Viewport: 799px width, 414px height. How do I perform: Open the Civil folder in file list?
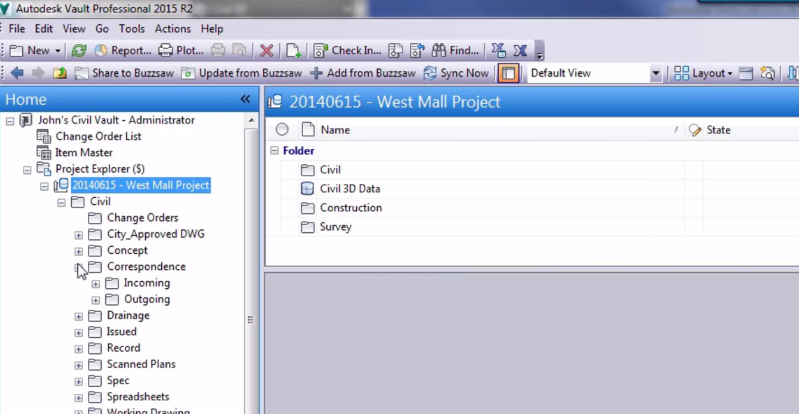pyautogui.click(x=330, y=170)
